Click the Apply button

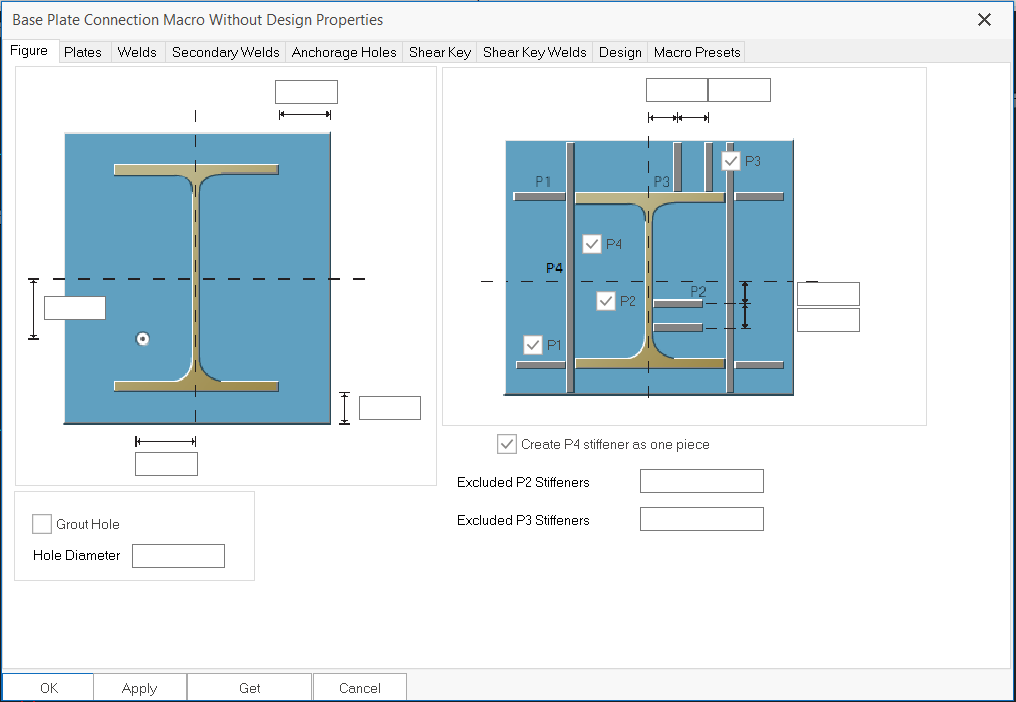click(140, 688)
